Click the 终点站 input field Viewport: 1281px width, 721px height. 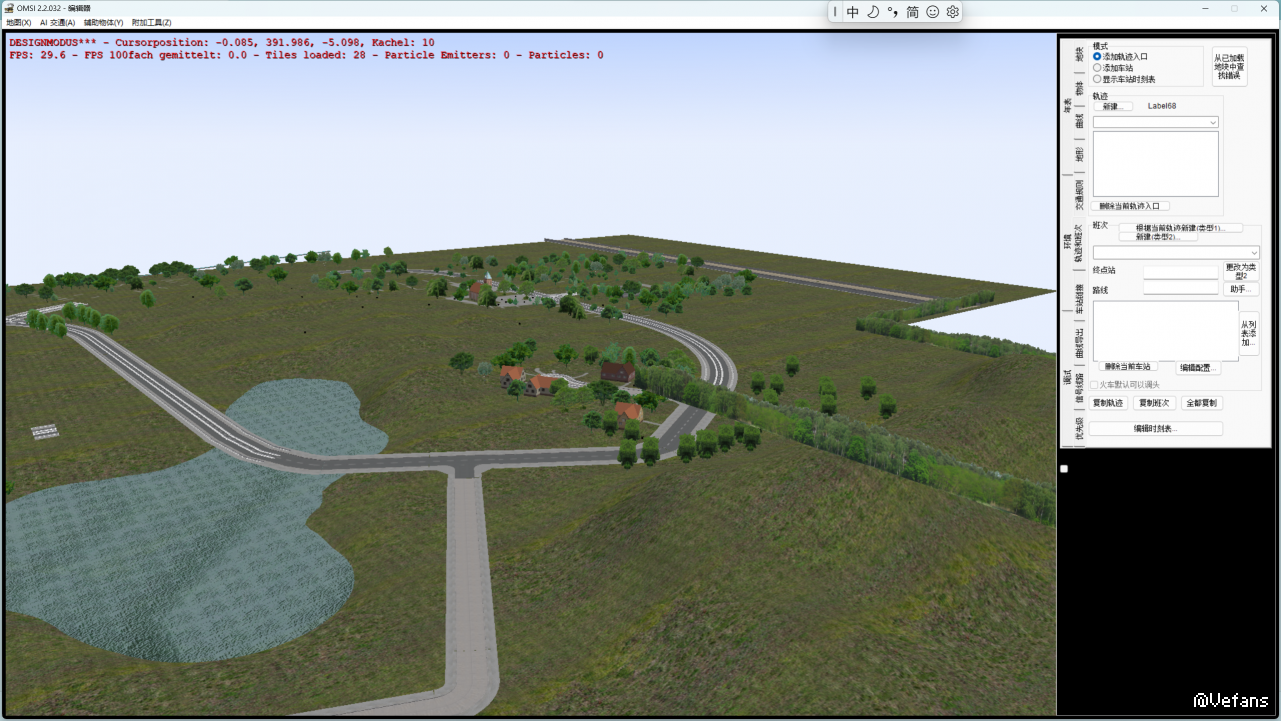(x=1180, y=271)
